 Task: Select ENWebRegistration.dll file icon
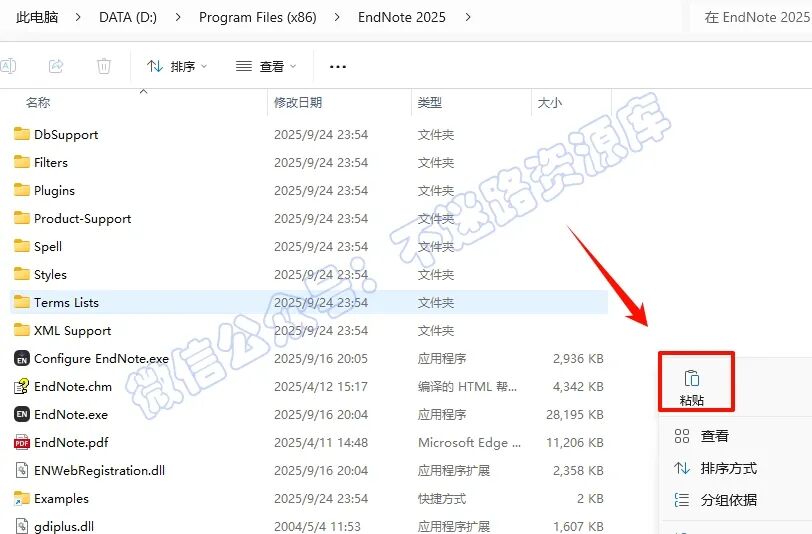click(x=22, y=470)
